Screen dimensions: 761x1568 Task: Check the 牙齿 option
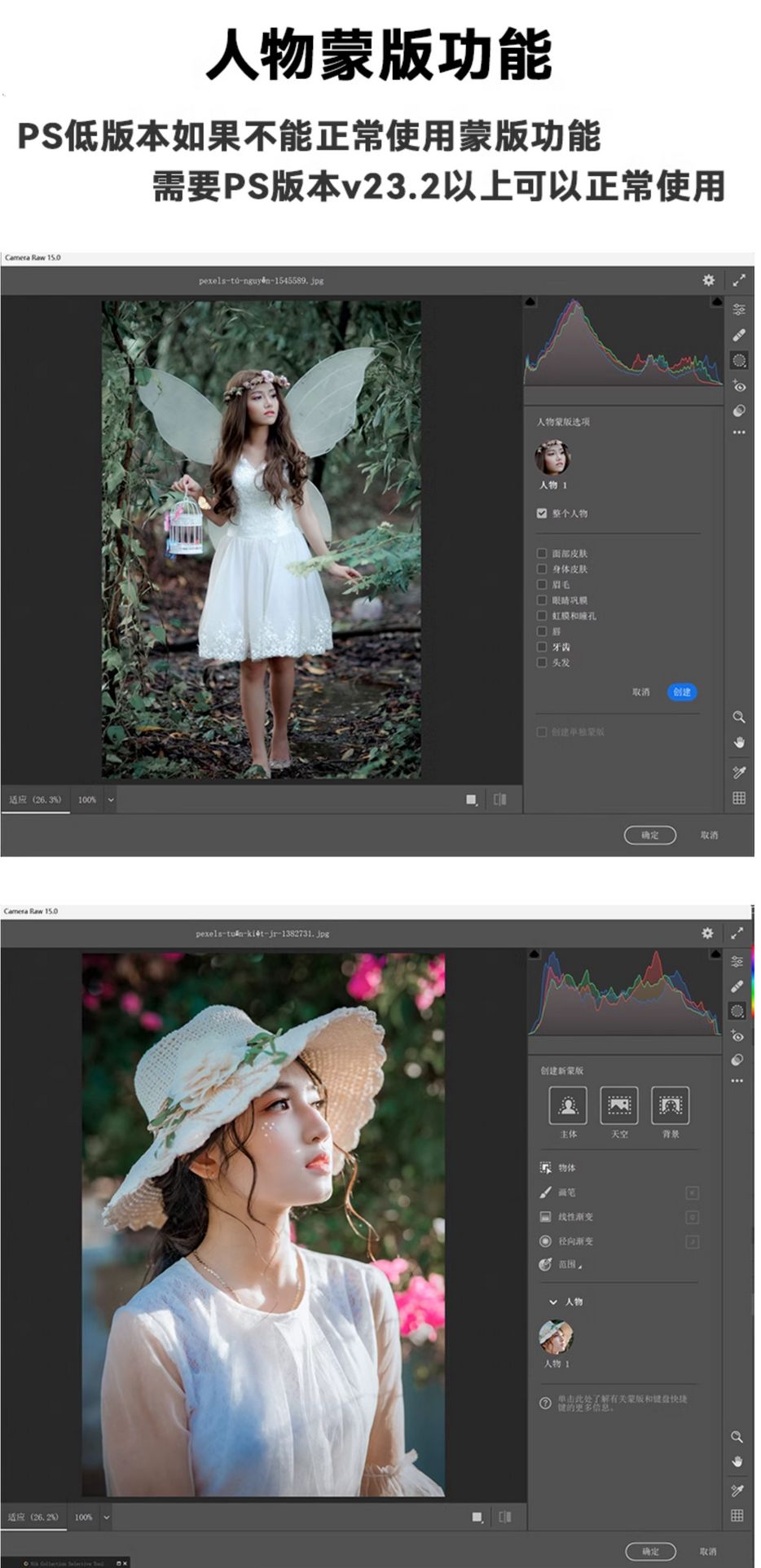click(x=542, y=647)
